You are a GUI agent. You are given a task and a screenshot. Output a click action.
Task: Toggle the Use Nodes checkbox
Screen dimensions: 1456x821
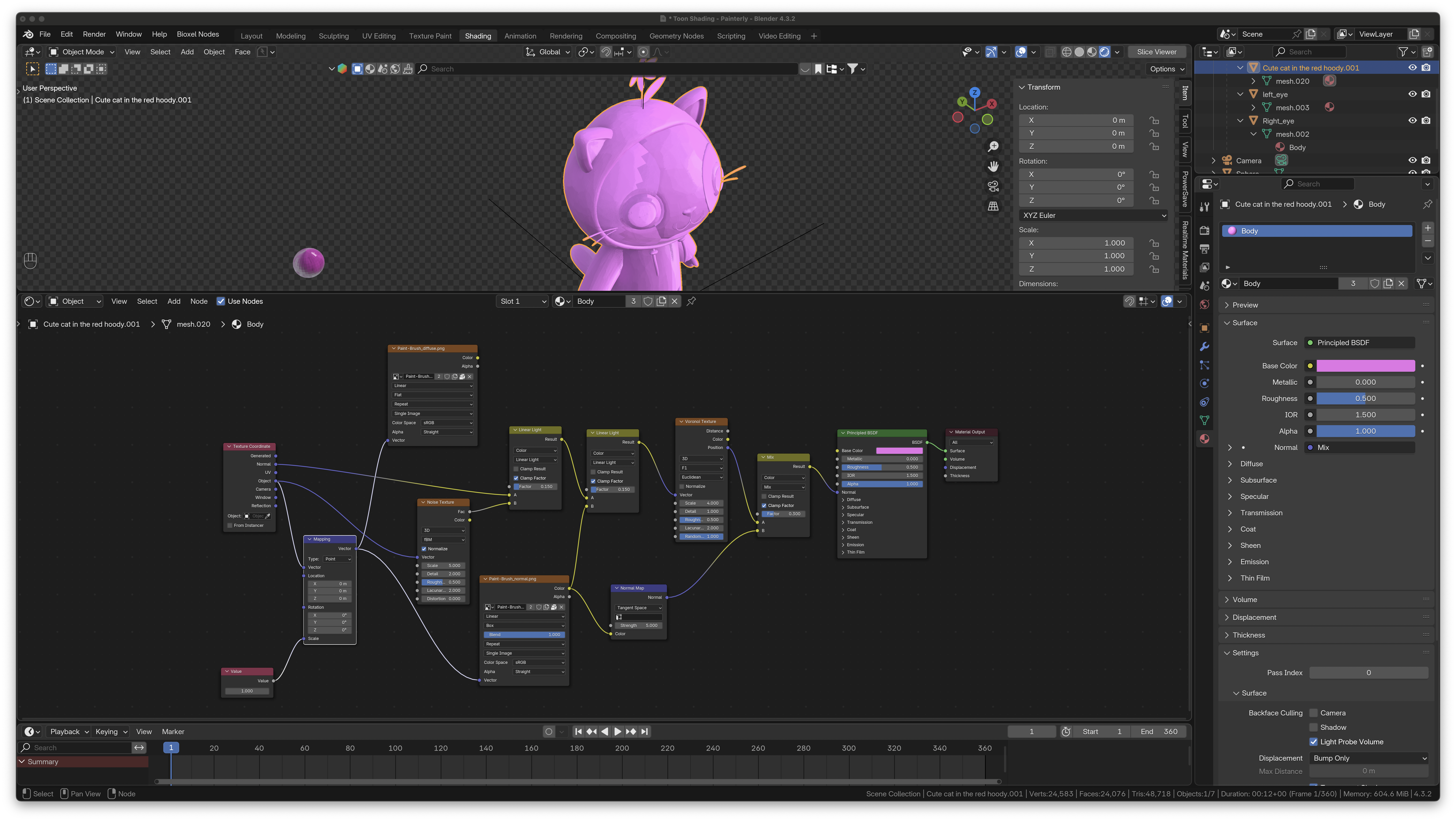(221, 301)
